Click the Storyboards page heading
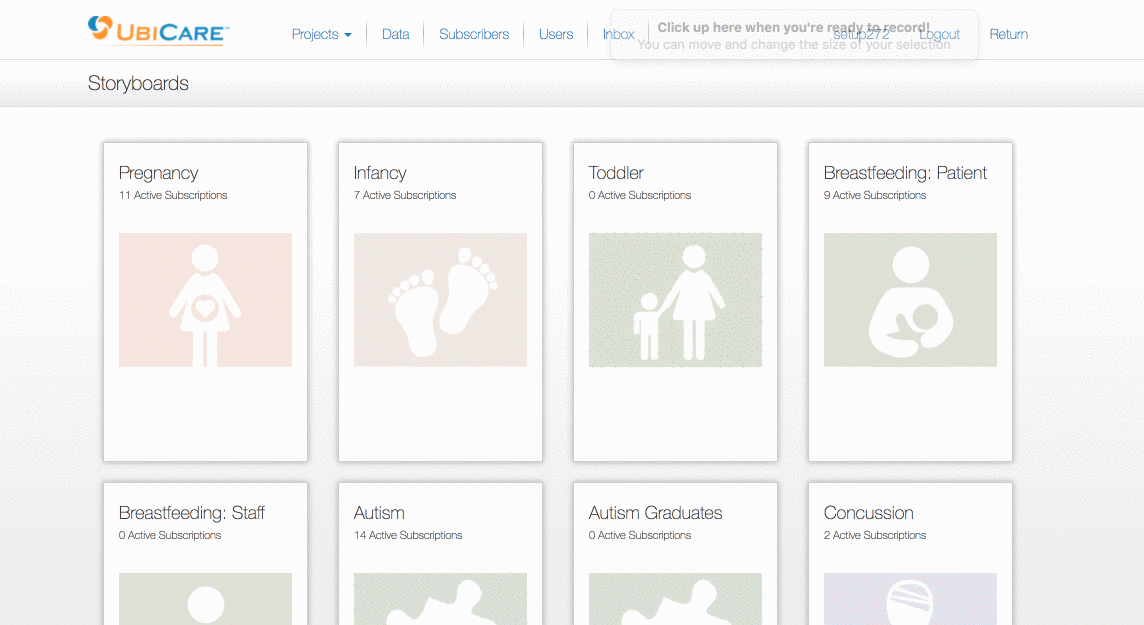This screenshot has height=625, width=1144. point(138,84)
